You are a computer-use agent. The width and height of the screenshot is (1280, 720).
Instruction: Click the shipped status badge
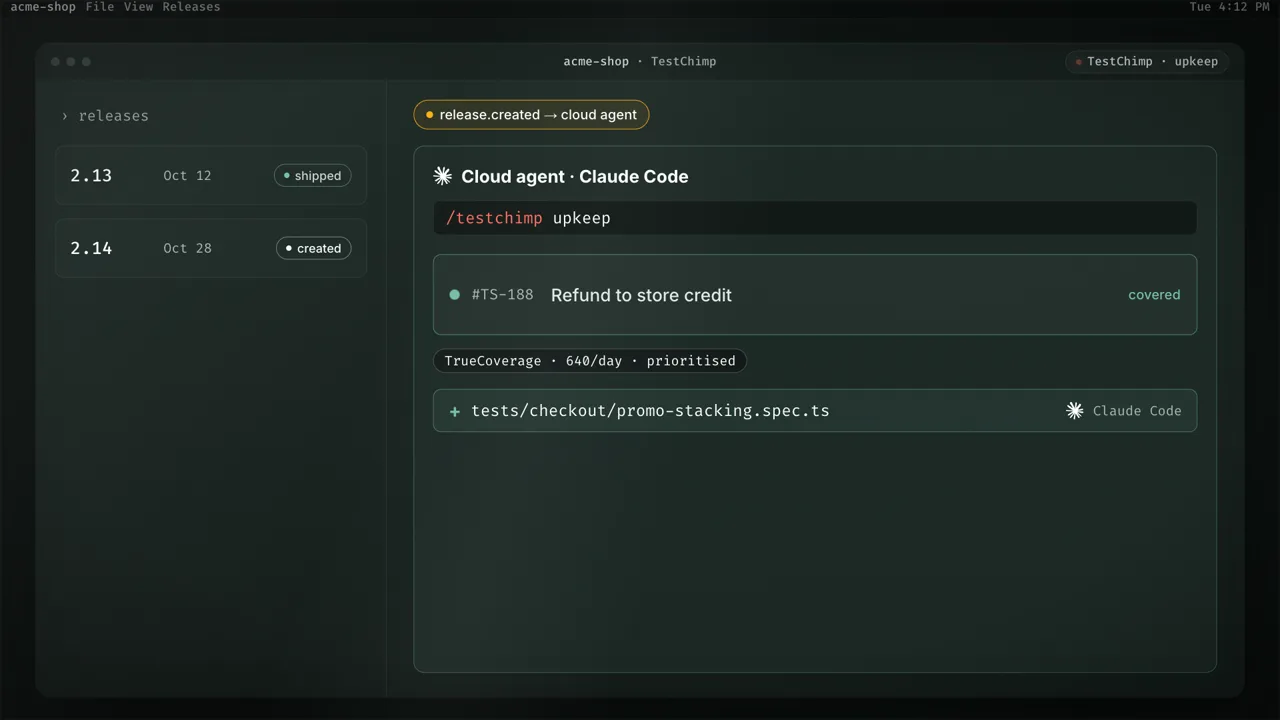click(x=313, y=176)
